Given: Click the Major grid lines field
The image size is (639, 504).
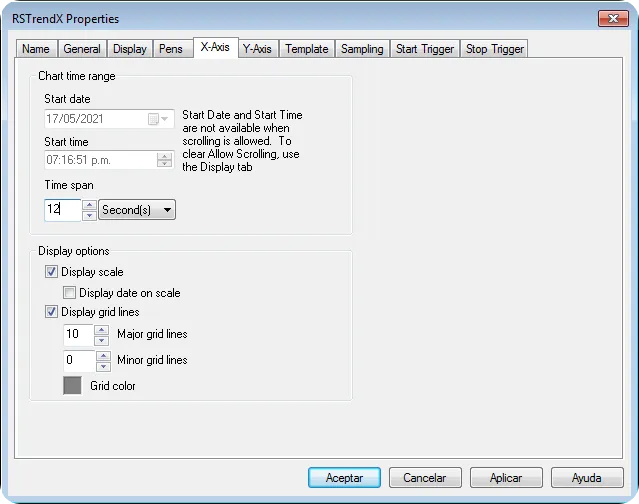Looking at the screenshot, I should 78,335.
